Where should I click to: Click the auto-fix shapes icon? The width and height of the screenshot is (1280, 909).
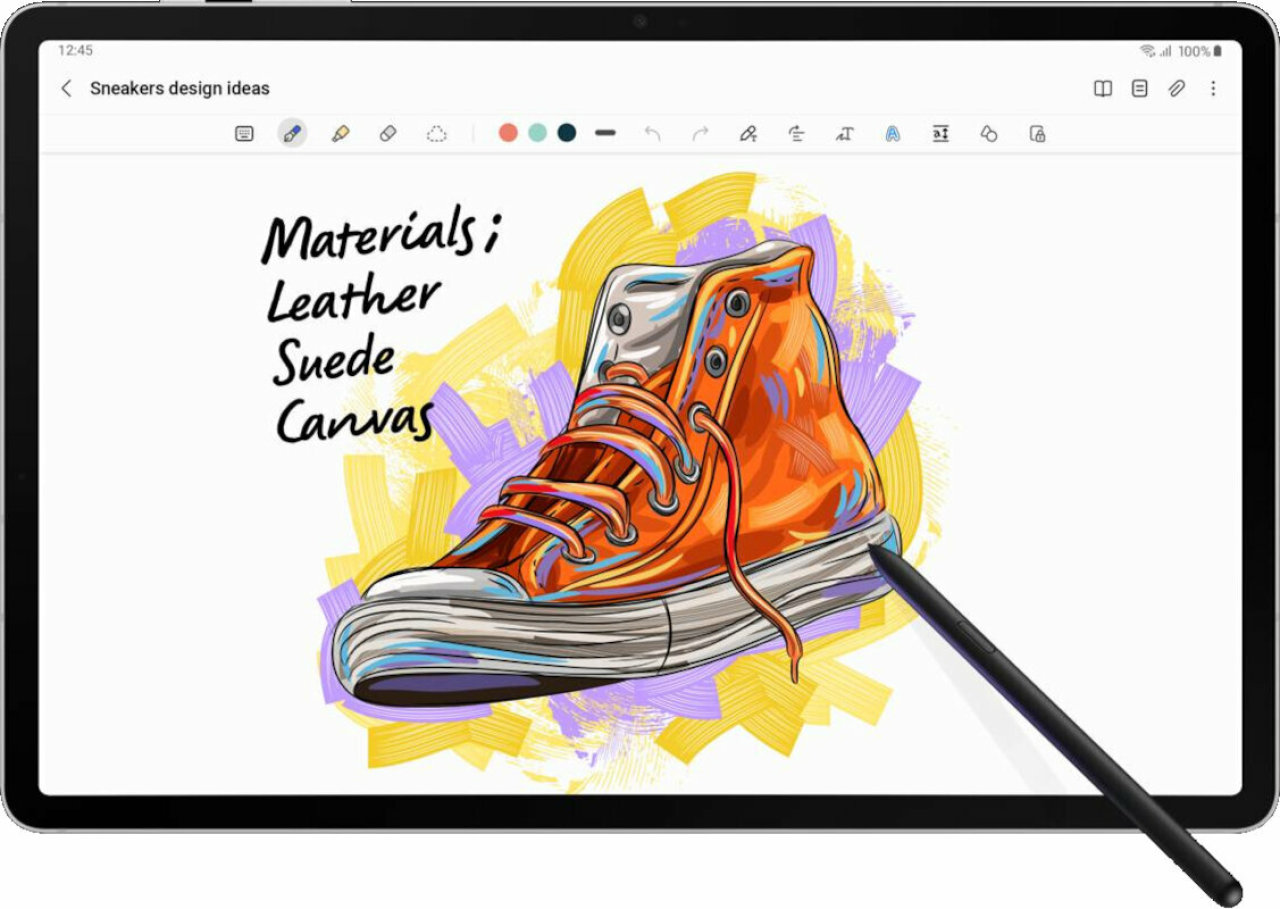coord(988,133)
